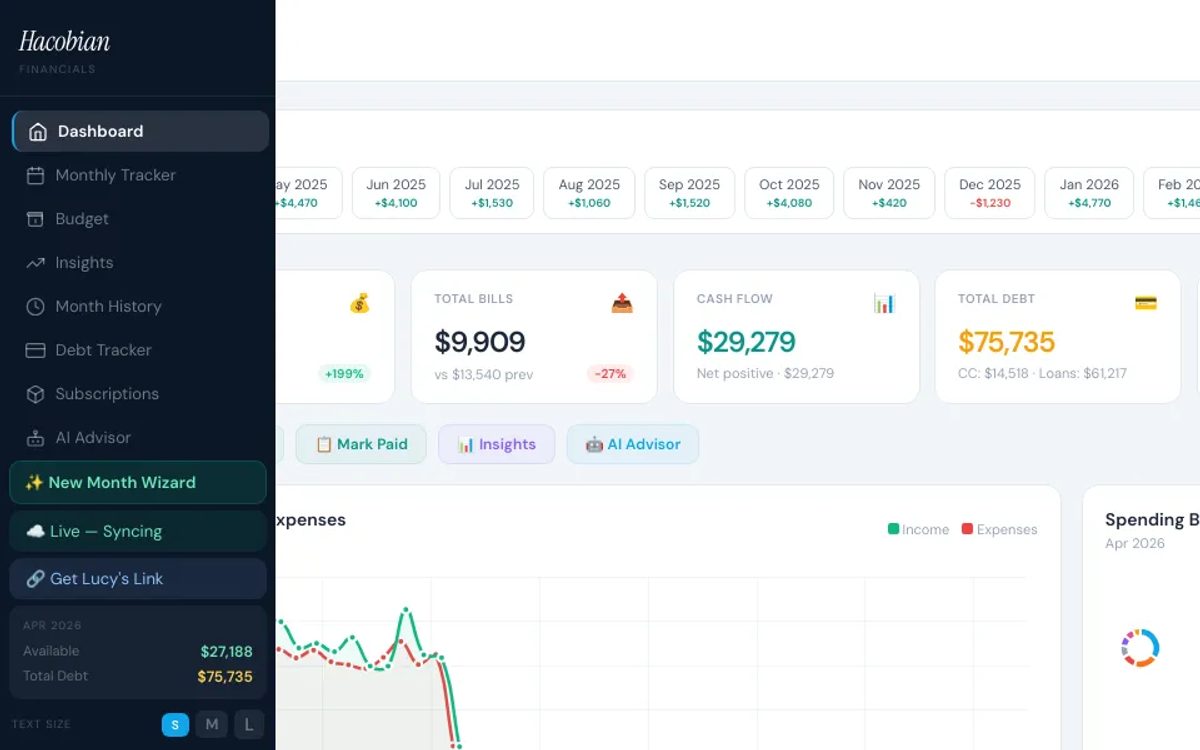Open Month History from sidebar
This screenshot has width=1200, height=750.
pyautogui.click(x=140, y=306)
